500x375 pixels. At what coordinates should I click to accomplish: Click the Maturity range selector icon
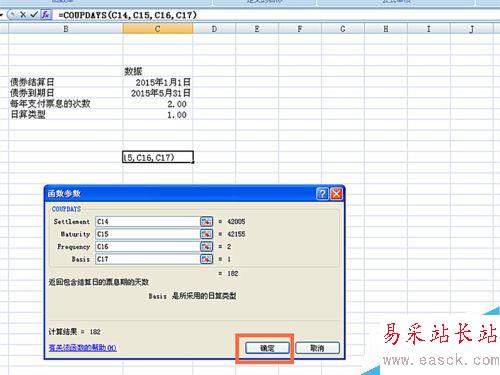tap(206, 234)
